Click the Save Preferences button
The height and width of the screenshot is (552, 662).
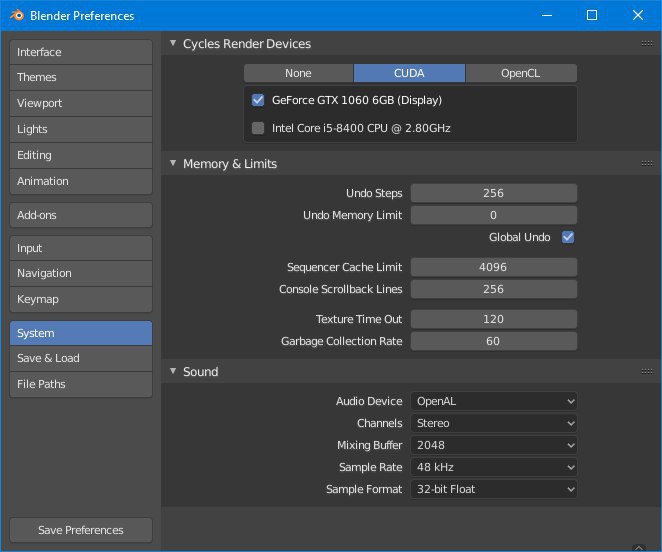pyautogui.click(x=81, y=530)
